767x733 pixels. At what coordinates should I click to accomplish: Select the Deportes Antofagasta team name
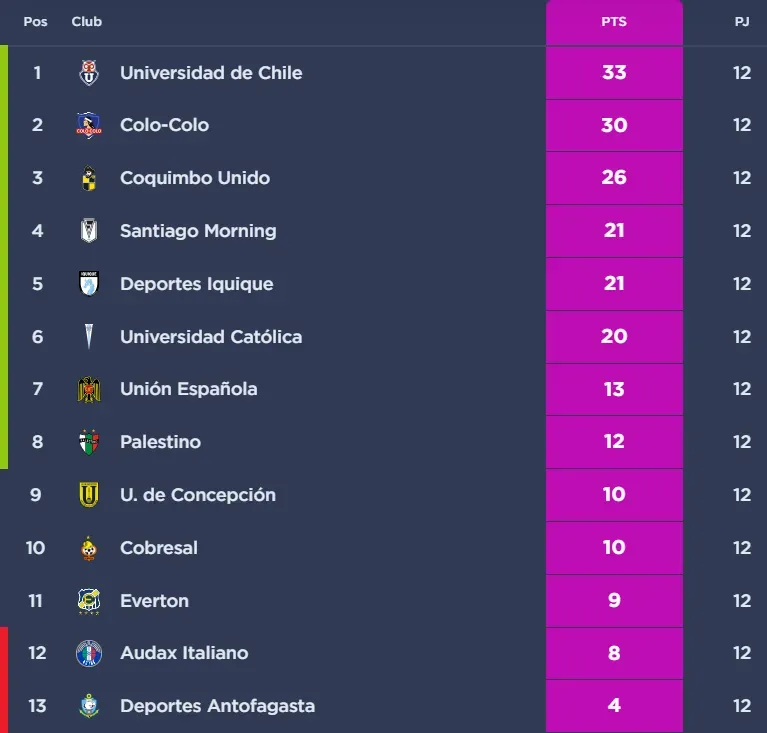217,706
